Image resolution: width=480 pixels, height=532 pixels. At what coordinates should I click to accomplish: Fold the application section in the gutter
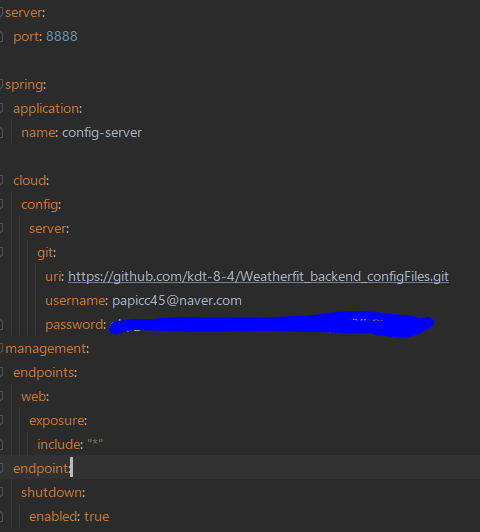[1, 109]
